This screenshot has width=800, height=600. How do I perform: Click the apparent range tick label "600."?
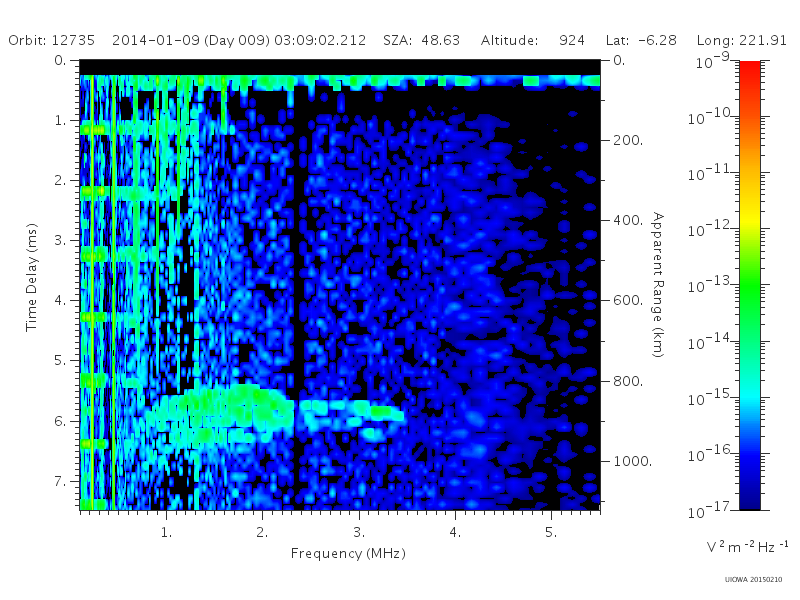[628, 300]
